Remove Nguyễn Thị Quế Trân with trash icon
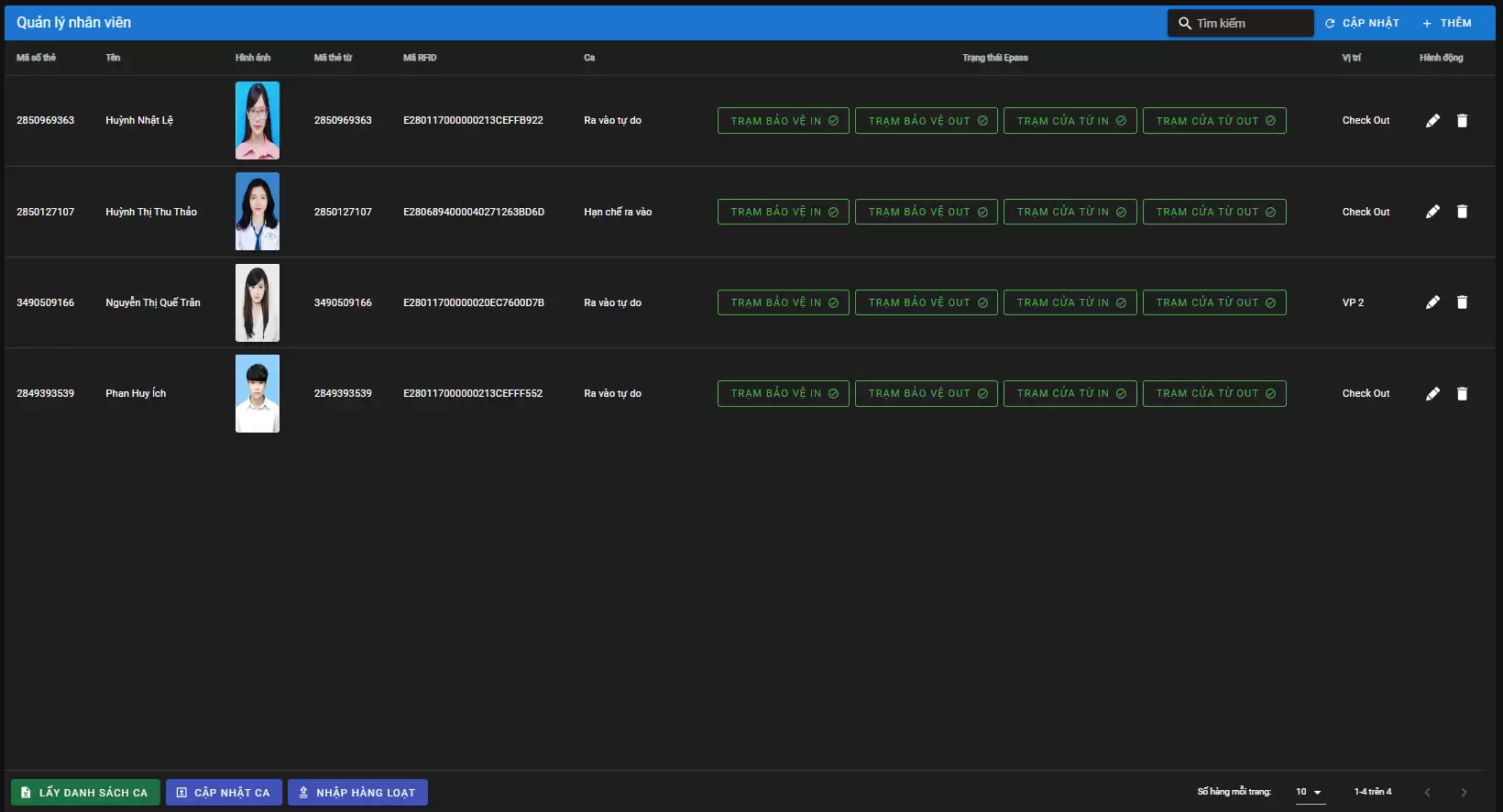1503x812 pixels. 1462,302
